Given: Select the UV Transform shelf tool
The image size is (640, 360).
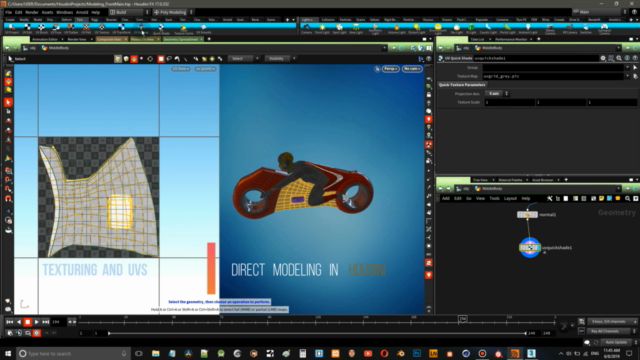Looking at the screenshot, I should (x=121, y=29).
